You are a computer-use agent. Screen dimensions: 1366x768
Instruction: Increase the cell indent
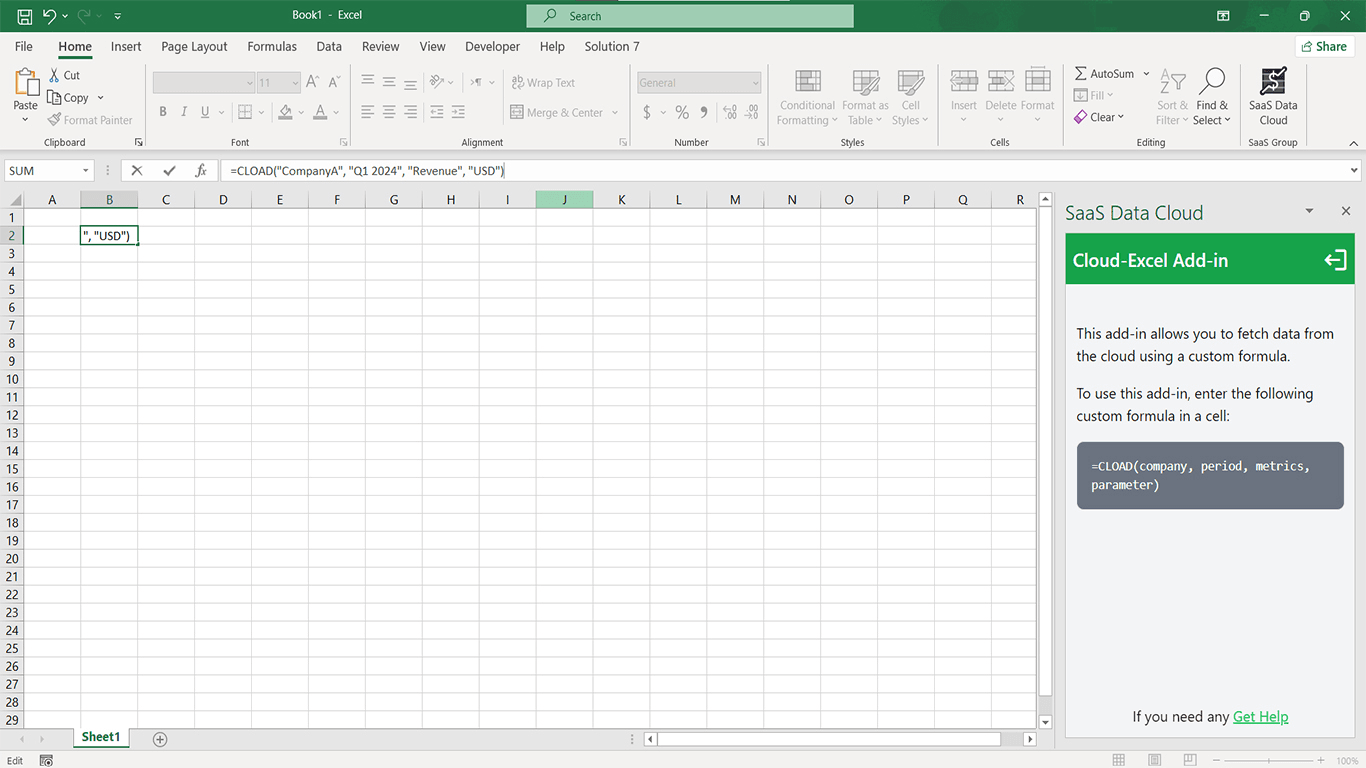(x=458, y=112)
